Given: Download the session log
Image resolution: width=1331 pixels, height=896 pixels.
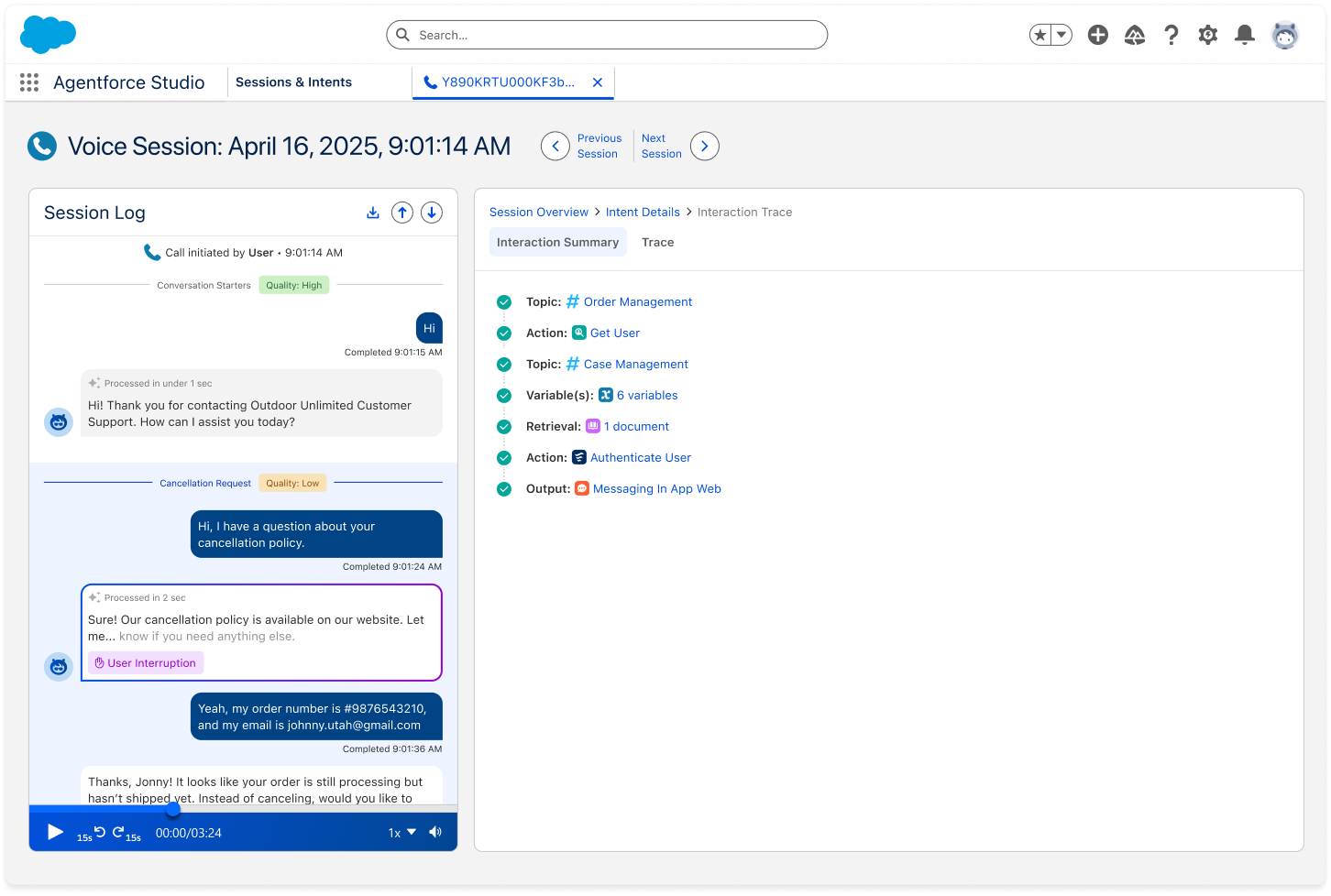Looking at the screenshot, I should tap(373, 213).
